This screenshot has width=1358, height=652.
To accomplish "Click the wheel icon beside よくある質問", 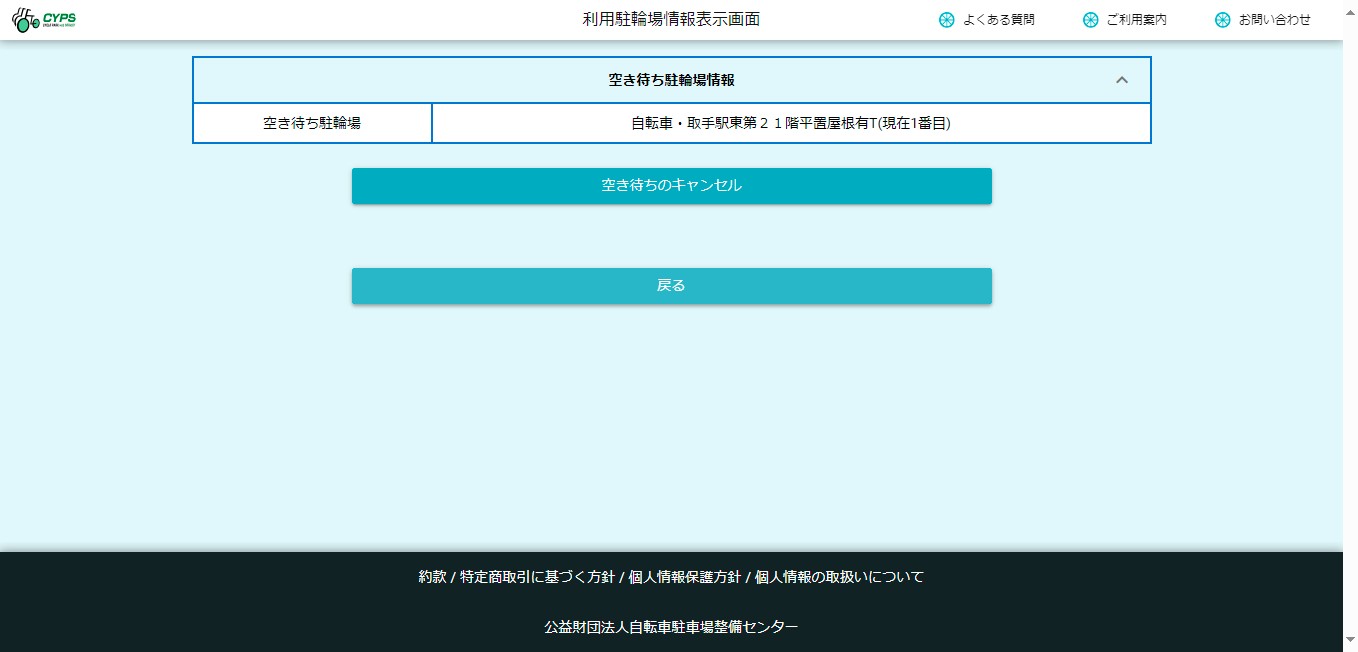I will click(946, 20).
